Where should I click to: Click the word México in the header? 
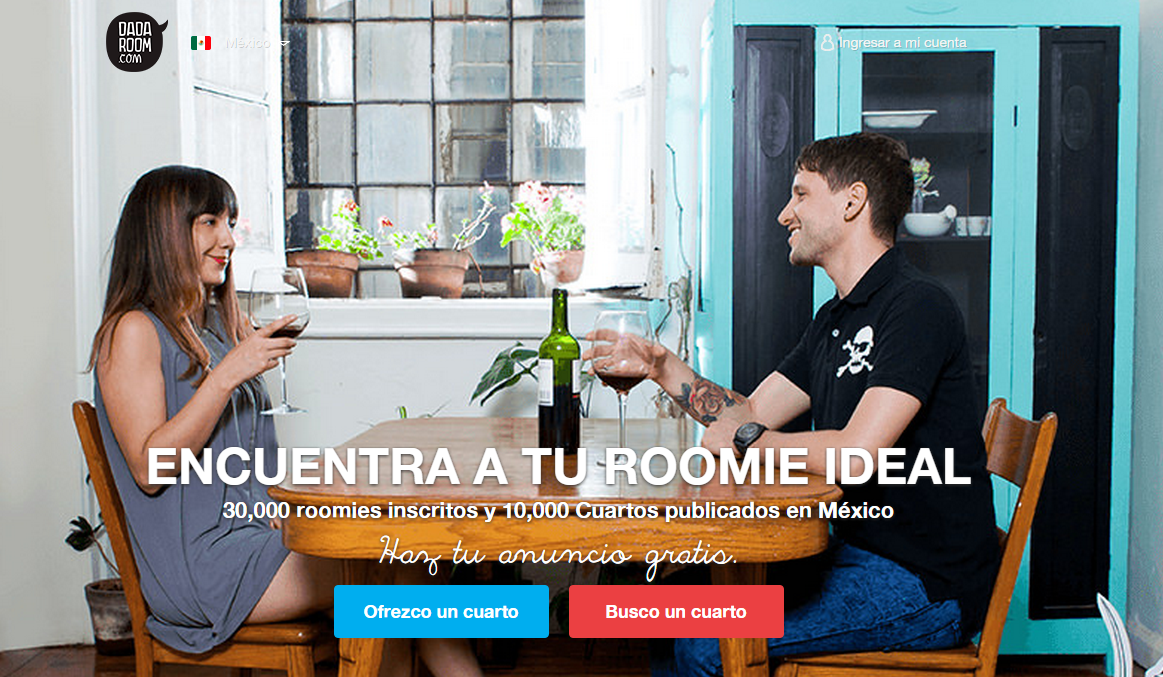pos(248,43)
